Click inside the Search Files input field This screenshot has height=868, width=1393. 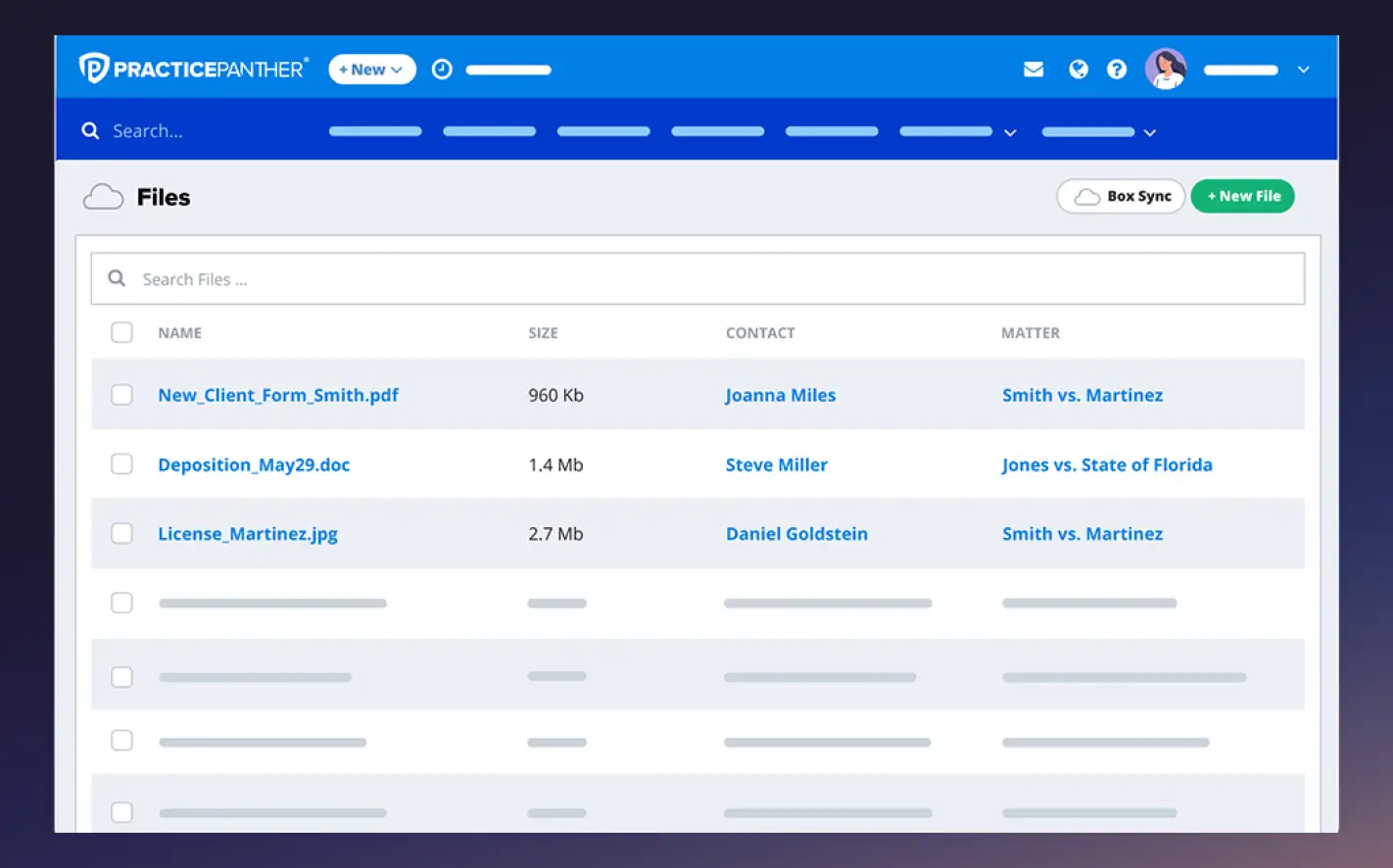click(392, 278)
